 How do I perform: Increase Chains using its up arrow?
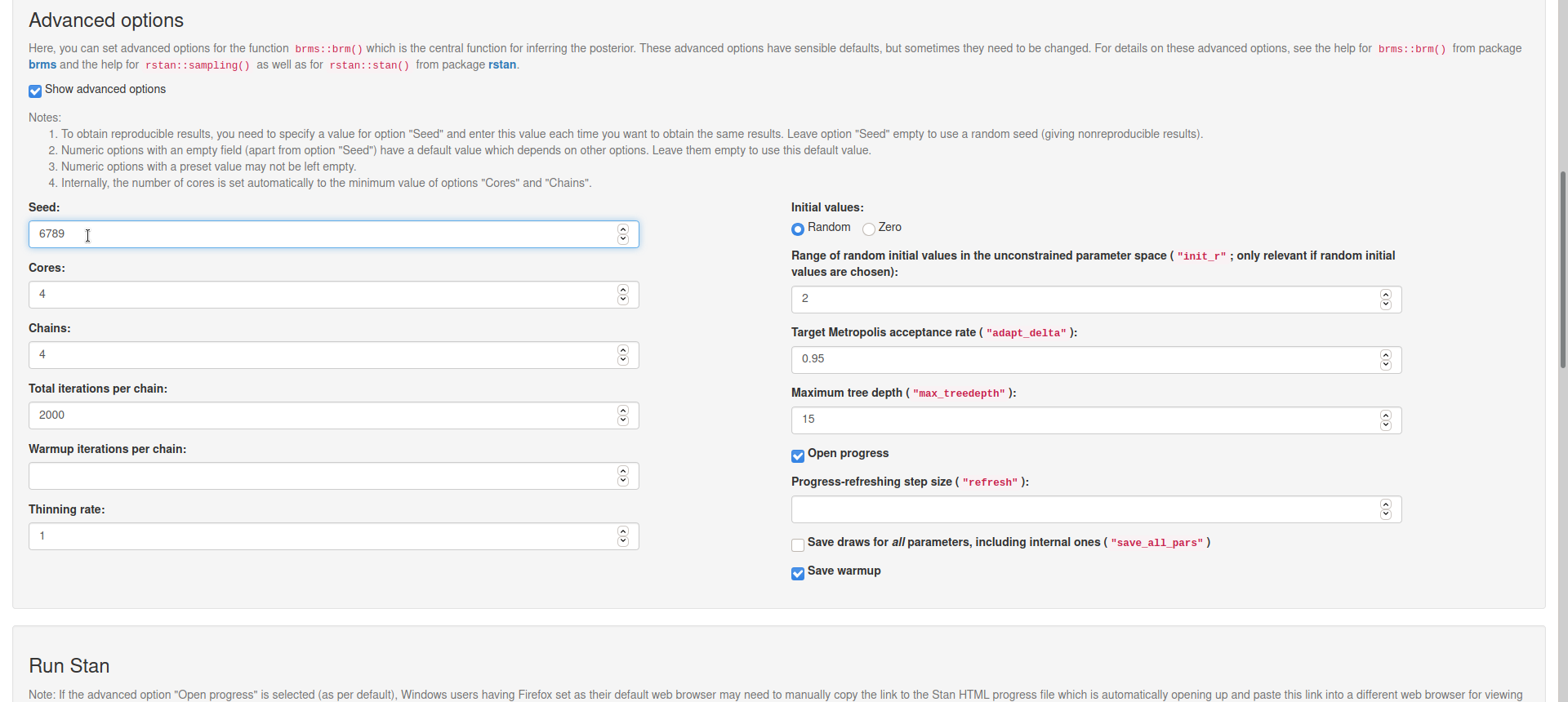coord(623,350)
